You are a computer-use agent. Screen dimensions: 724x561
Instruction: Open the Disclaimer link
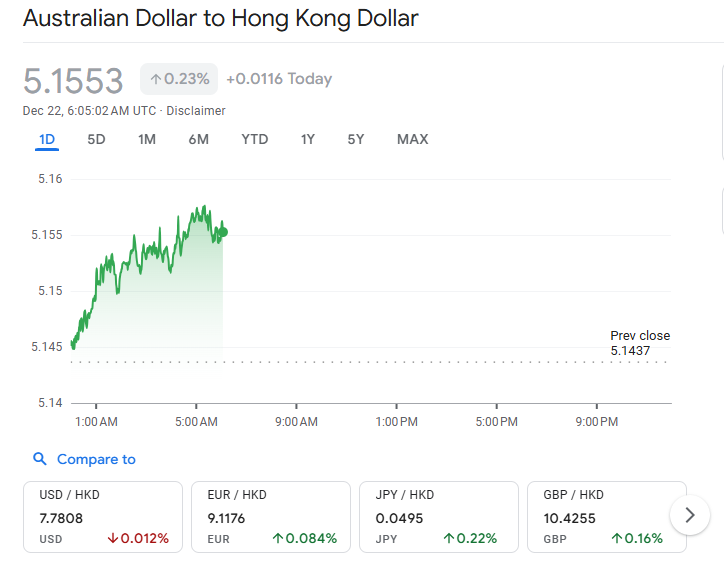[196, 110]
